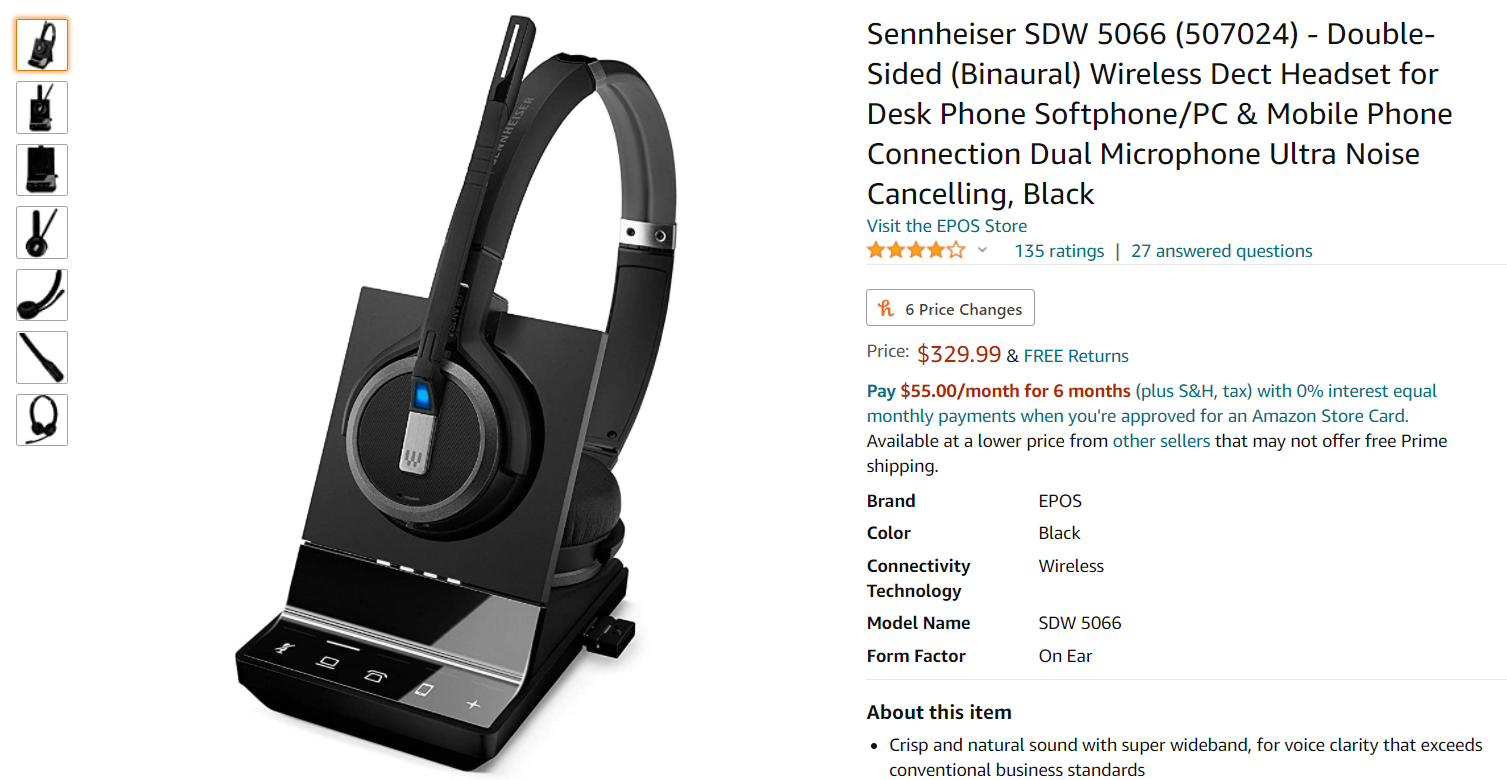Select the fourth thumbnail of headset side view
Viewport: 1507px width, 780px height.
(42, 232)
